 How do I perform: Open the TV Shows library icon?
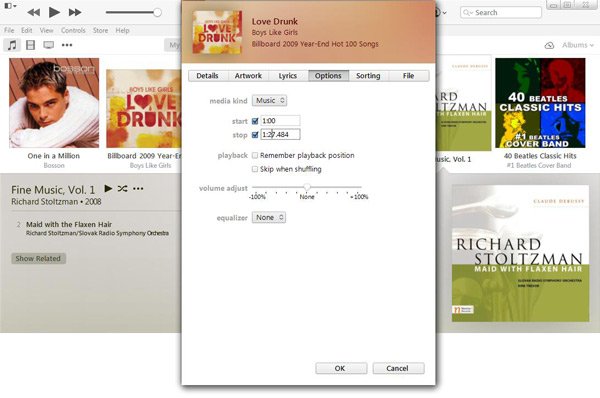click(x=49, y=45)
